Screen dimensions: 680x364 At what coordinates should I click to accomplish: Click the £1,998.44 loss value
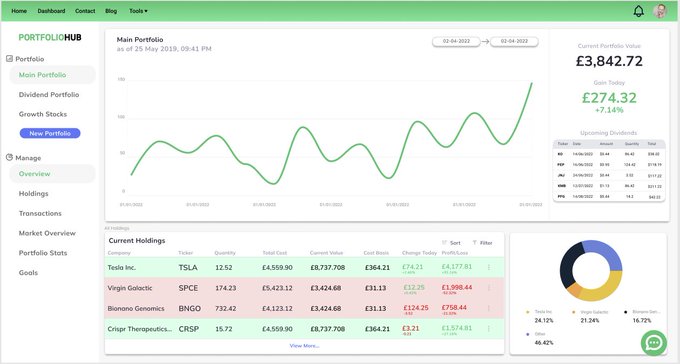pos(457,287)
